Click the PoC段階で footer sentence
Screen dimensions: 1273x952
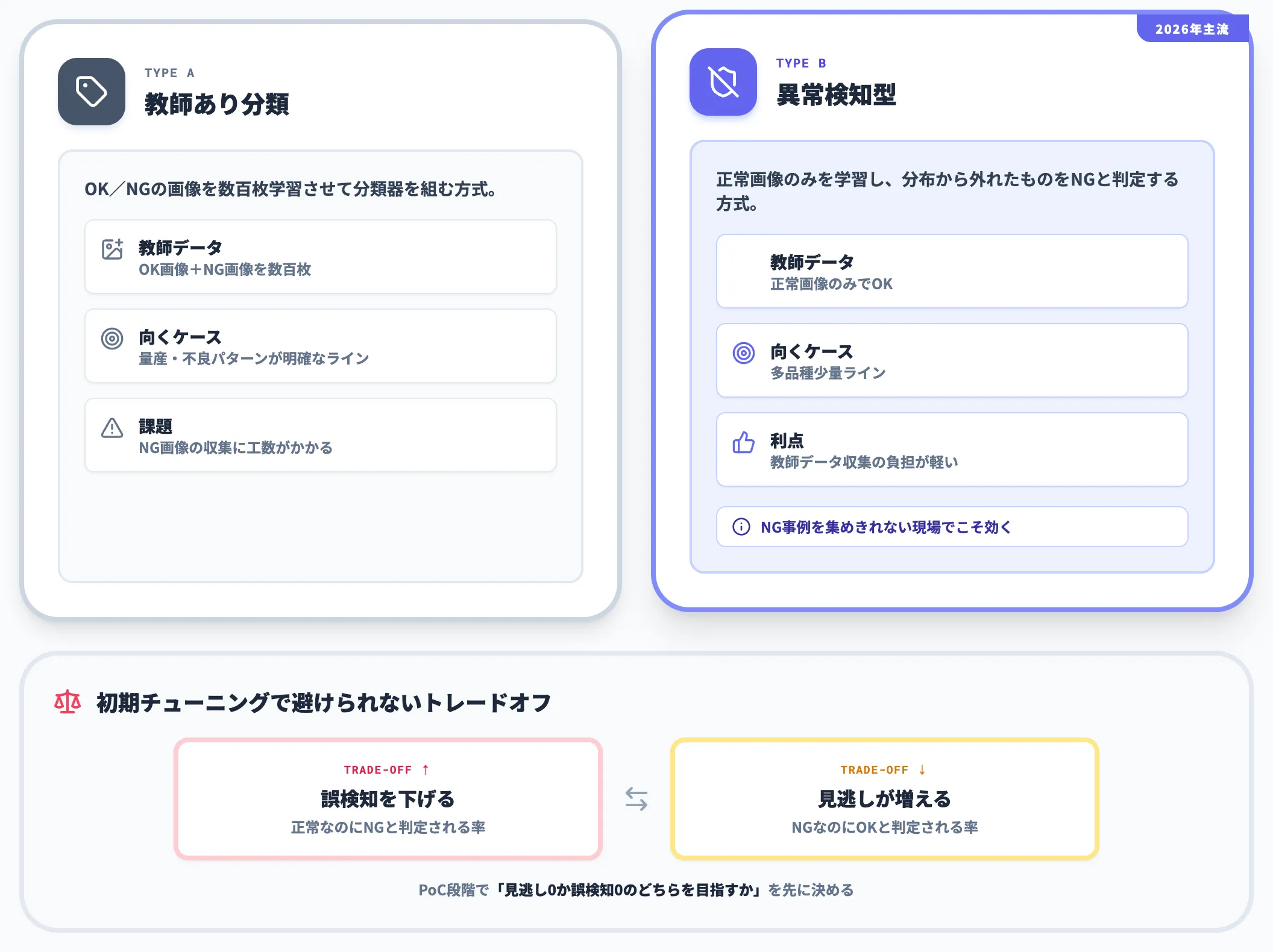(636, 890)
